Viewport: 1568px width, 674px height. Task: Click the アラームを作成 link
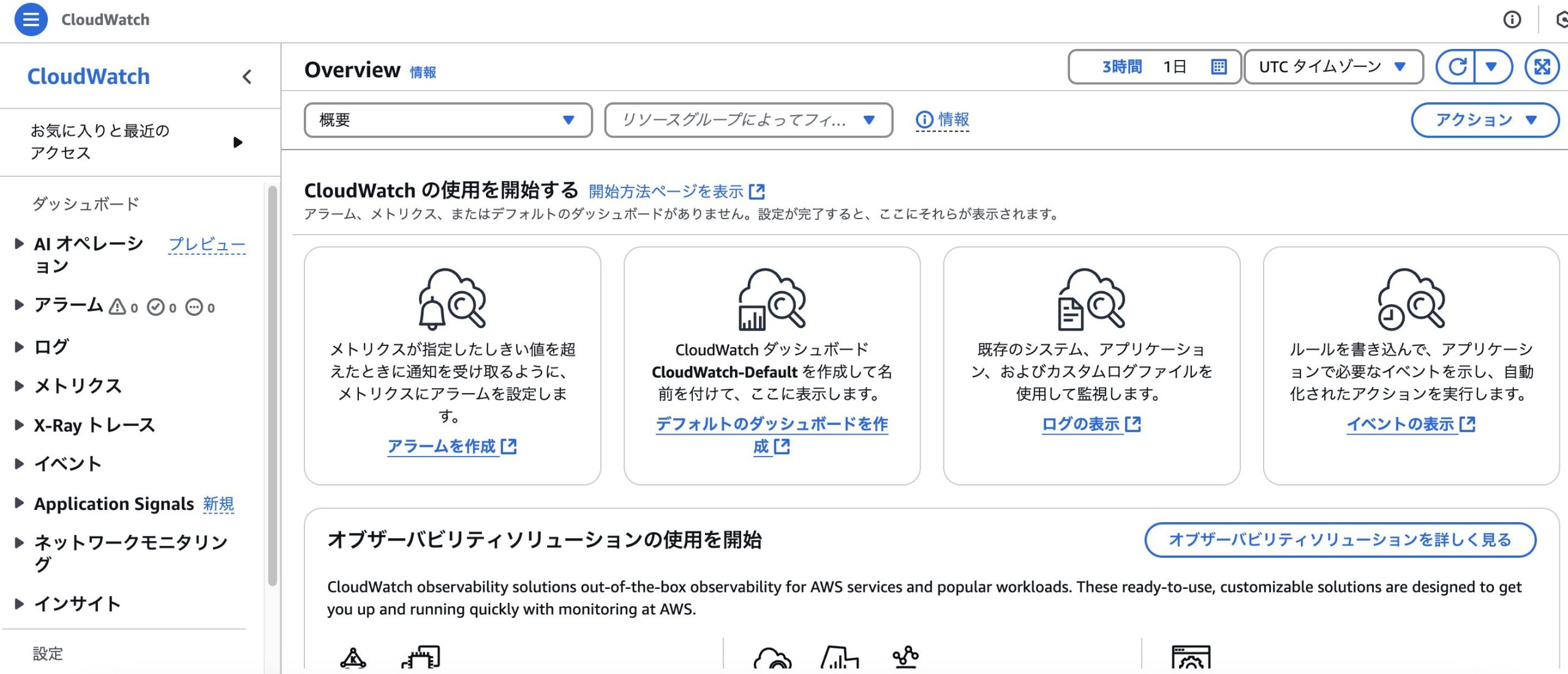452,446
